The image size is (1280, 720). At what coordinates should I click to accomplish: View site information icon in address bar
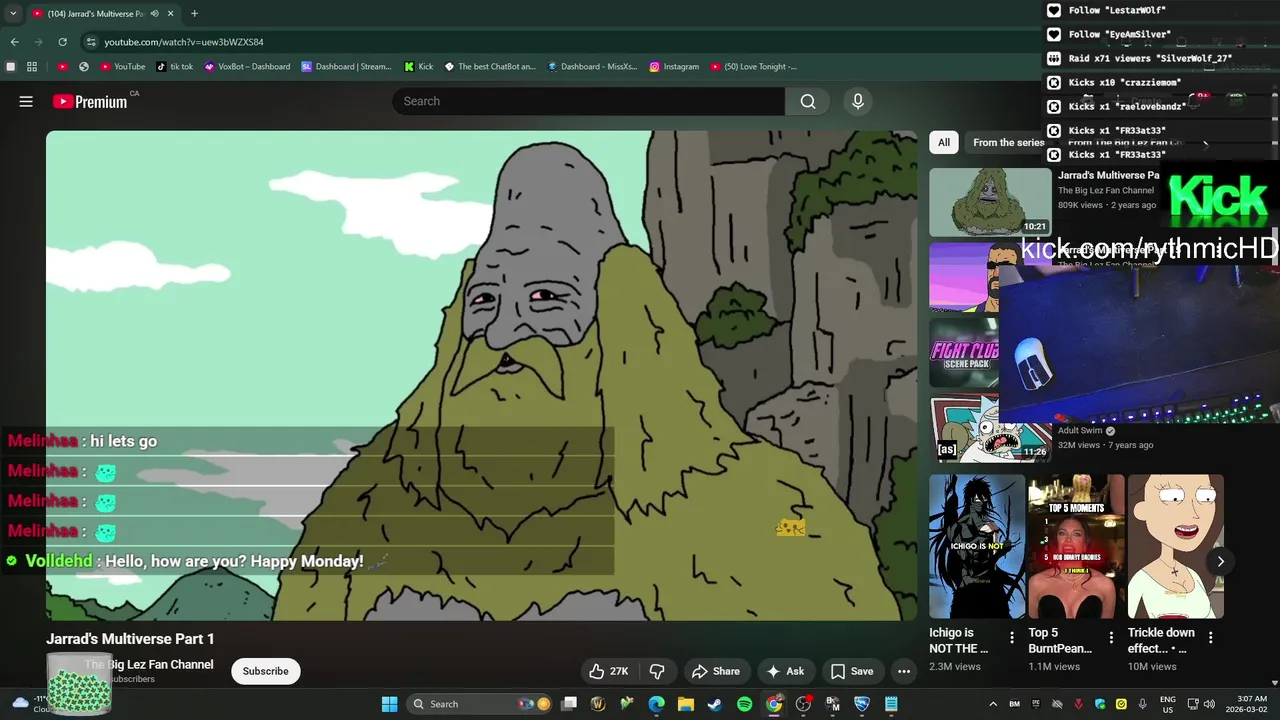91,42
